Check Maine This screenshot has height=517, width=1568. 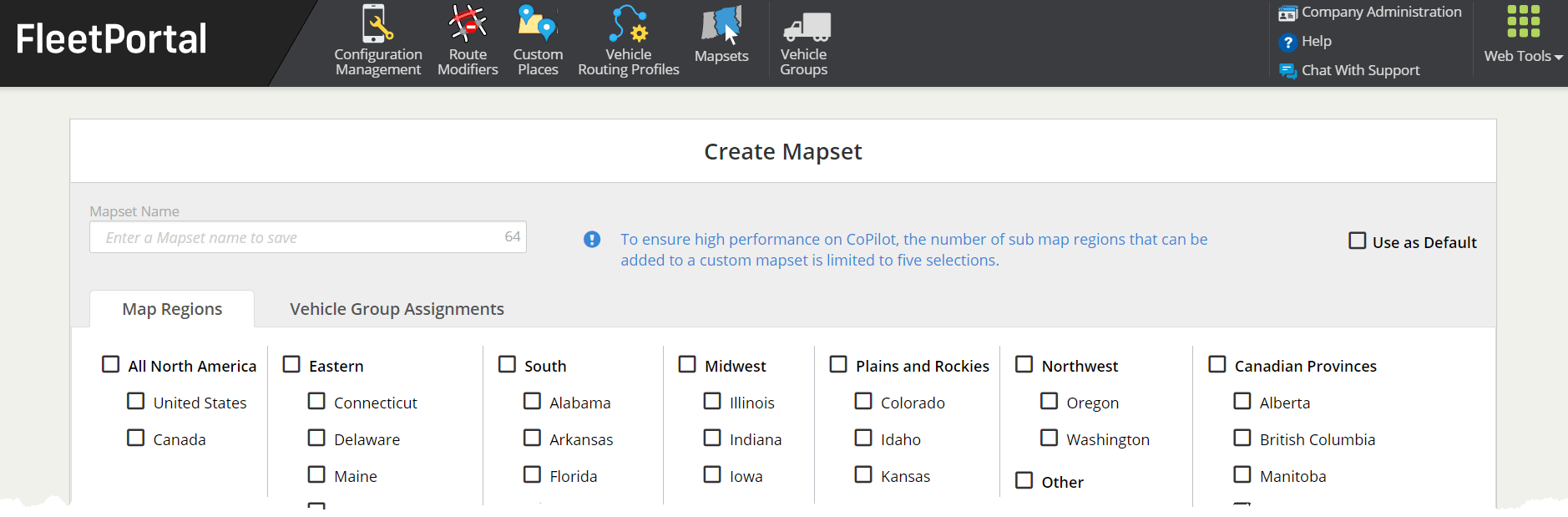point(316,474)
